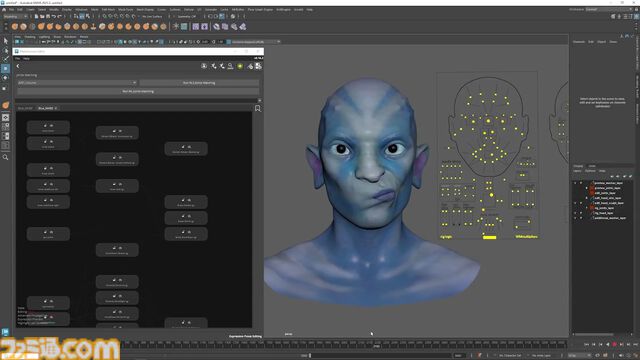Pick the Smooth brush on the sculpting shelf

click(23, 27)
